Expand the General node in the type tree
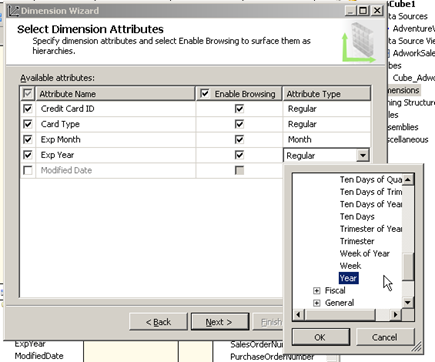 coord(316,303)
